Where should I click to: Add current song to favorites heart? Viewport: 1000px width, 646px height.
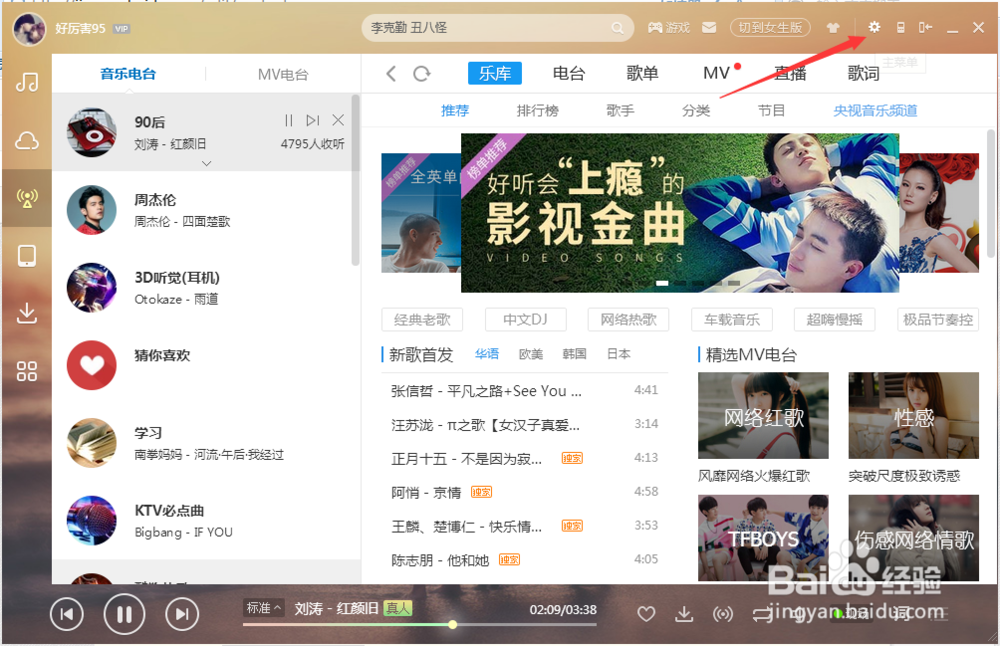[646, 613]
